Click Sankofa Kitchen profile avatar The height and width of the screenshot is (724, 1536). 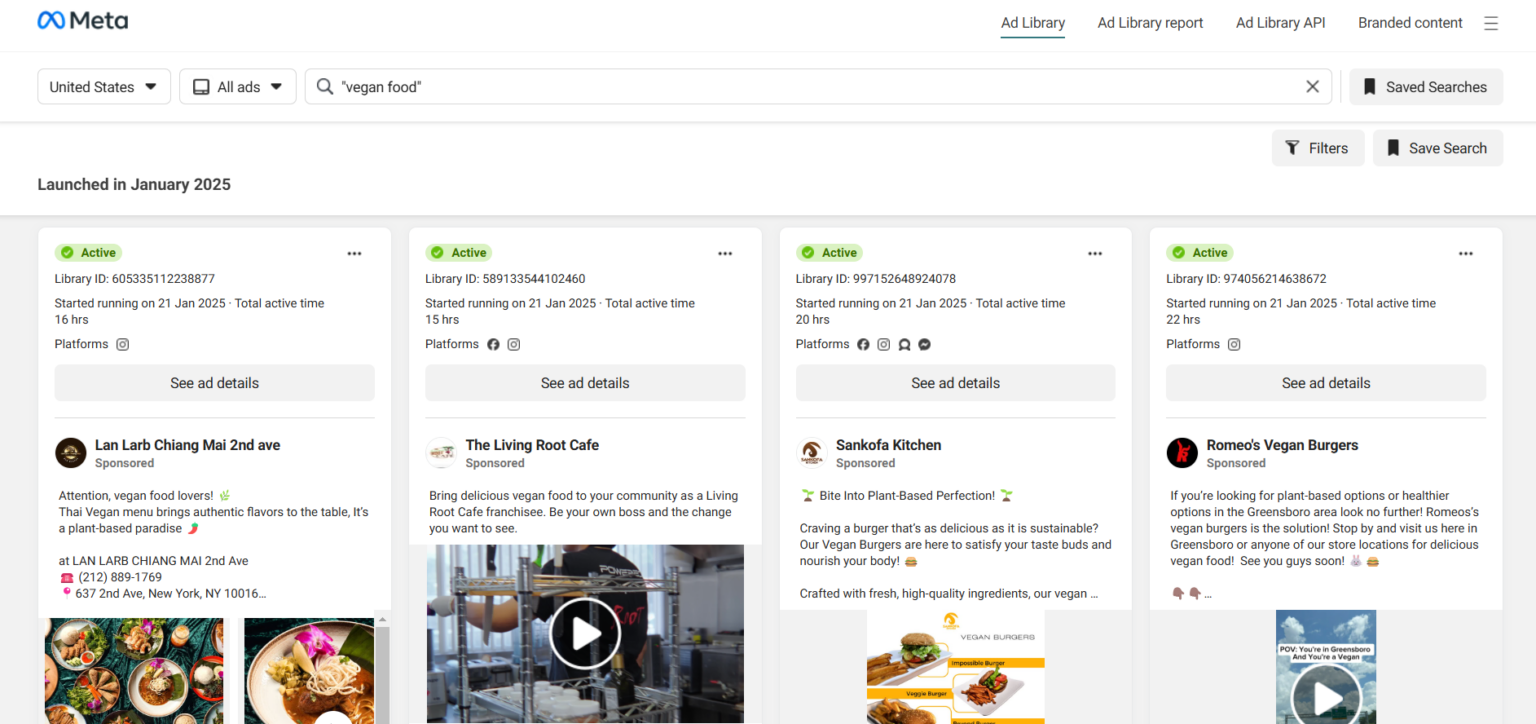coord(811,453)
